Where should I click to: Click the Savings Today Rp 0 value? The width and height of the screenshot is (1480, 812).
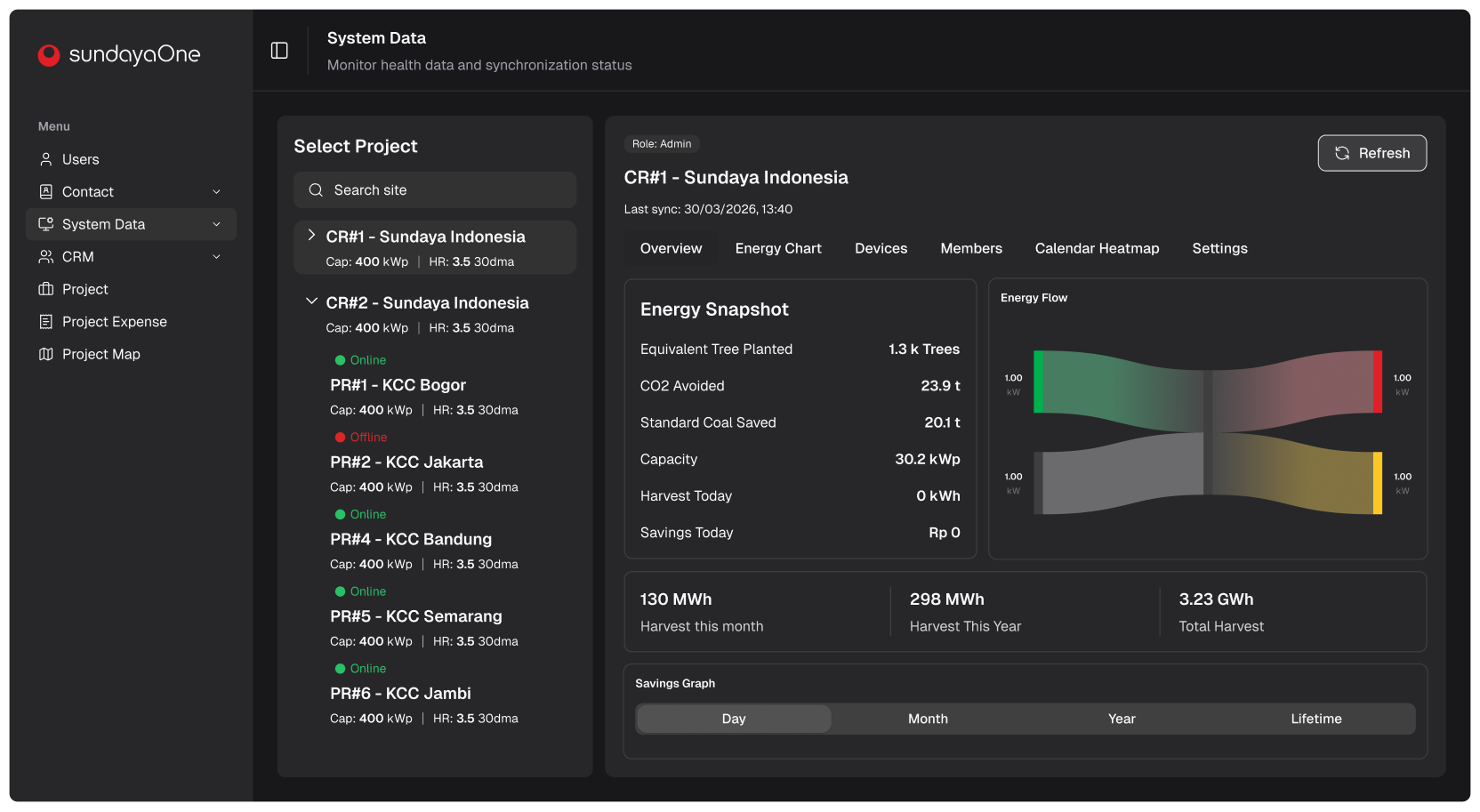(x=945, y=533)
